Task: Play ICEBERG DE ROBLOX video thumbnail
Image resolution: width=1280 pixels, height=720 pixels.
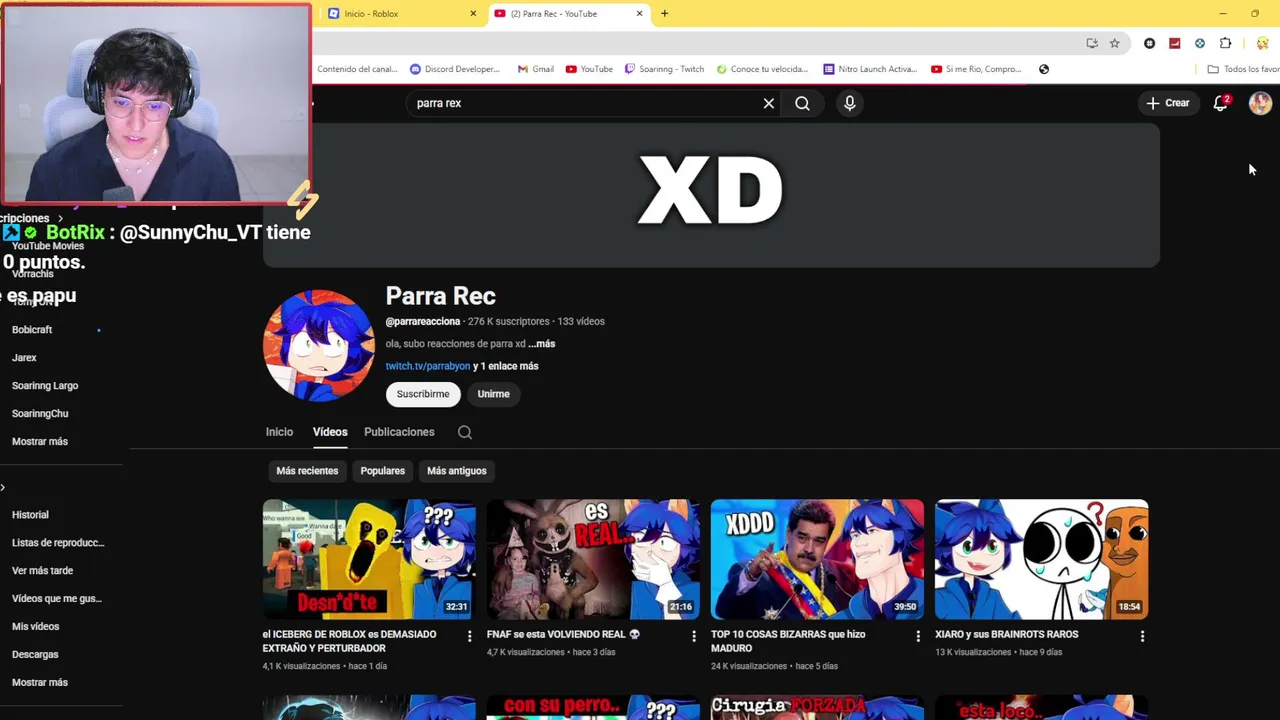Action: (x=369, y=560)
